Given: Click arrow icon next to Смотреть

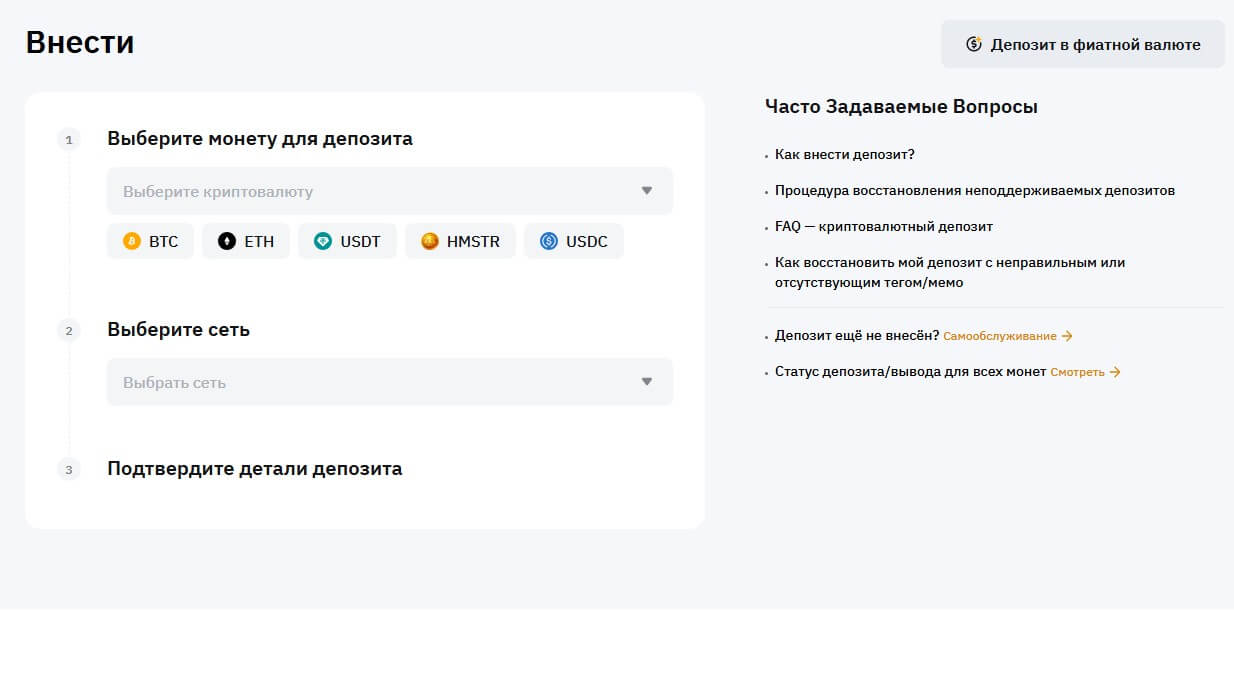Looking at the screenshot, I should (x=1115, y=372).
